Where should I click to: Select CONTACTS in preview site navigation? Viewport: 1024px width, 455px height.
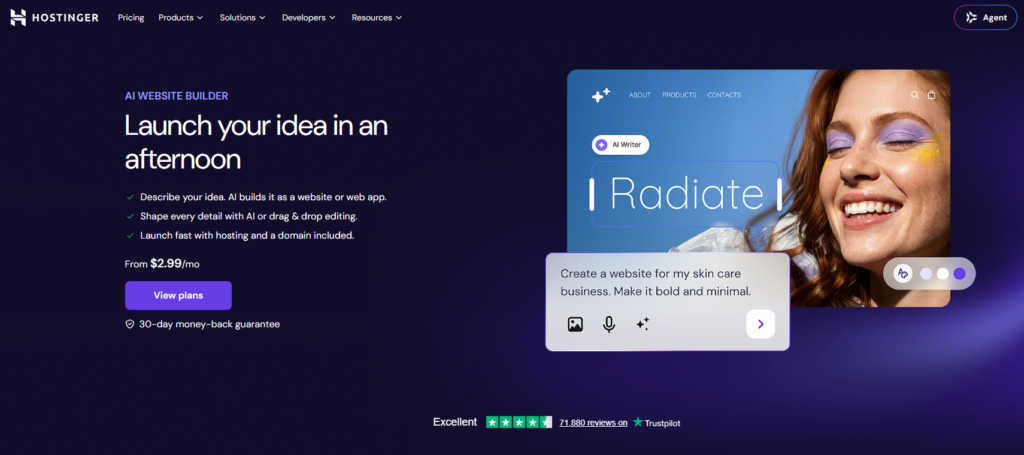click(x=724, y=95)
